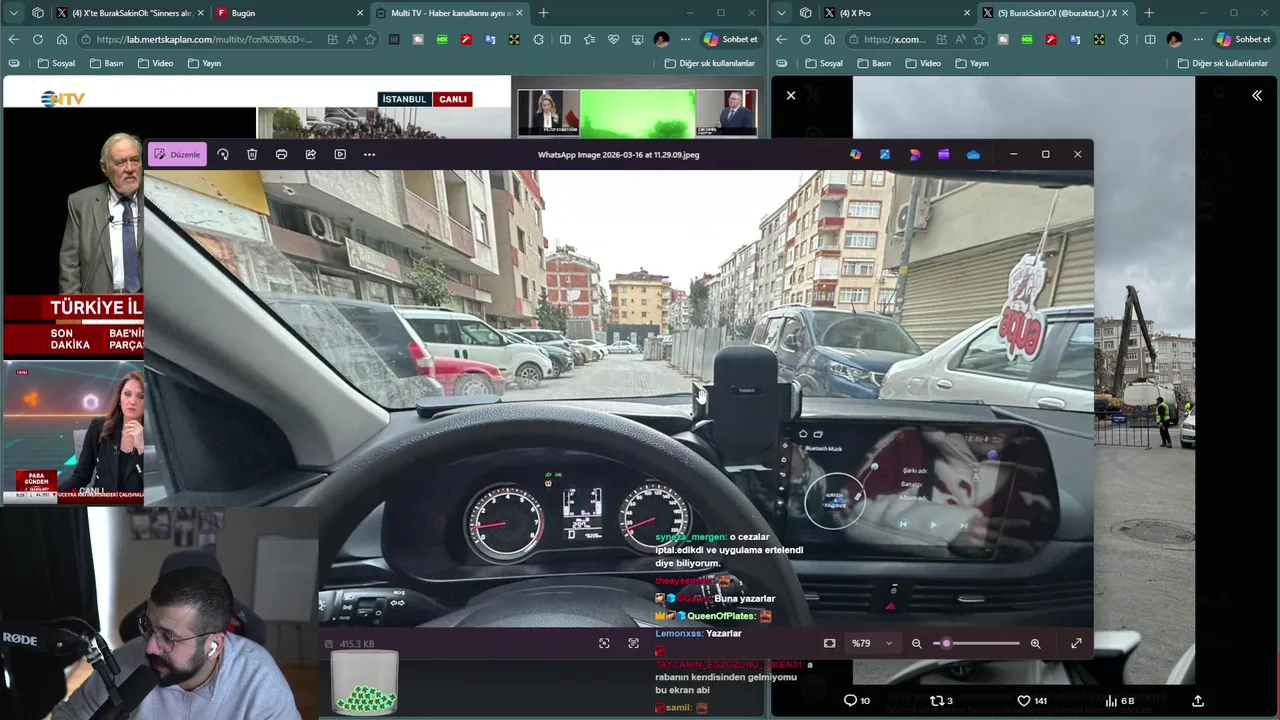
Task: Collapse X sidebar with double chevron
Action: pyautogui.click(x=1257, y=95)
